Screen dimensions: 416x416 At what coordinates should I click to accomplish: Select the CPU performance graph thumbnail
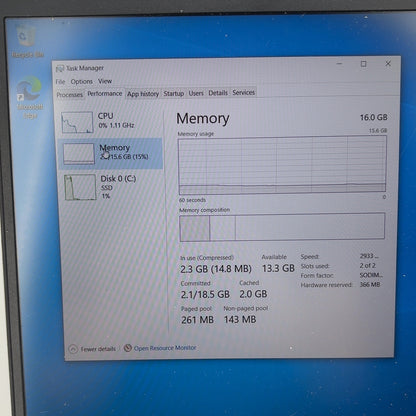pos(77,122)
